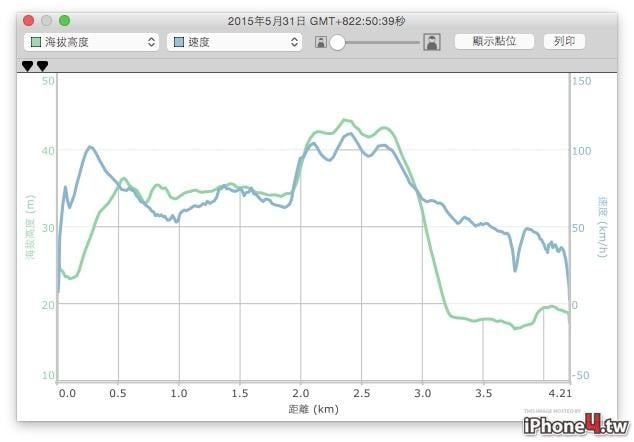The width and height of the screenshot is (634, 442).
Task: Click the stepper arrows on 海拔高度 popup
Action: point(151,42)
